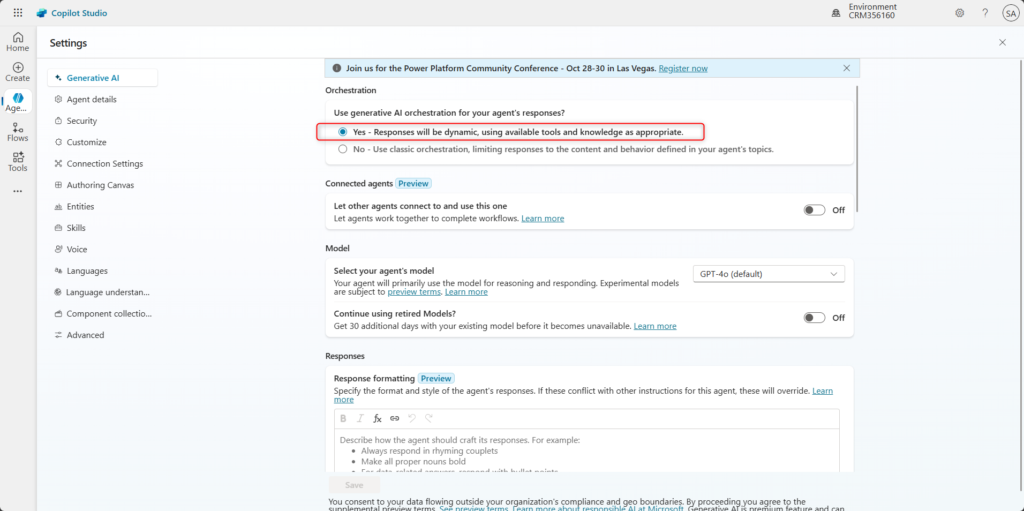
Task: Select Yes for generative AI orchestration
Action: pos(343,132)
